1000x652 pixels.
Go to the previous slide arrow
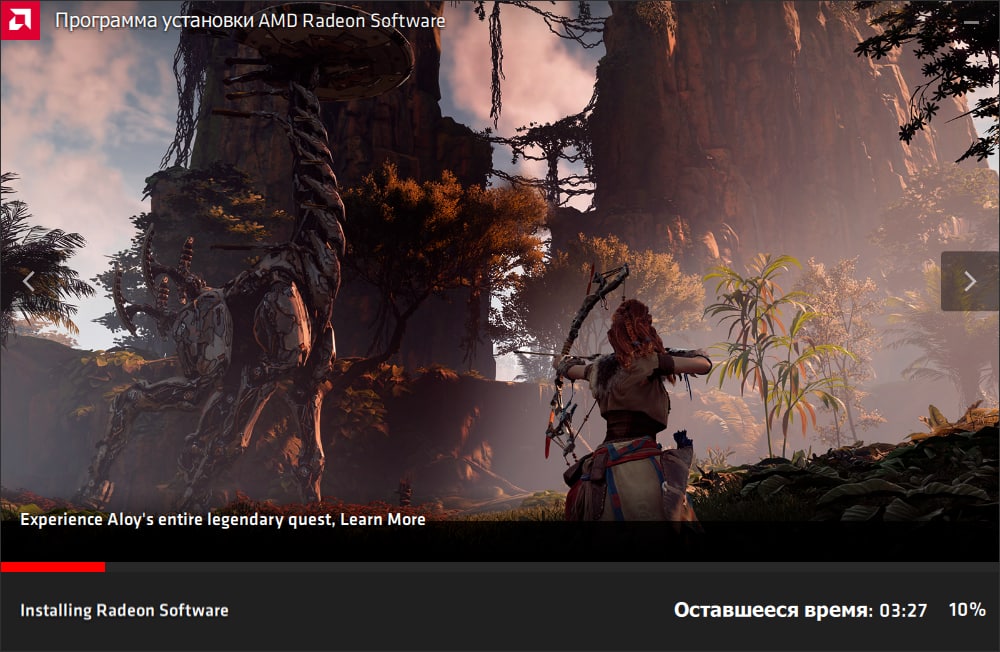tap(29, 281)
